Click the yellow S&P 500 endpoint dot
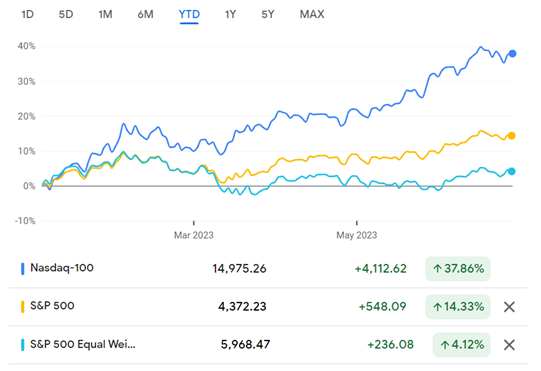Image resolution: width=541 pixels, height=371 pixels. tap(512, 136)
